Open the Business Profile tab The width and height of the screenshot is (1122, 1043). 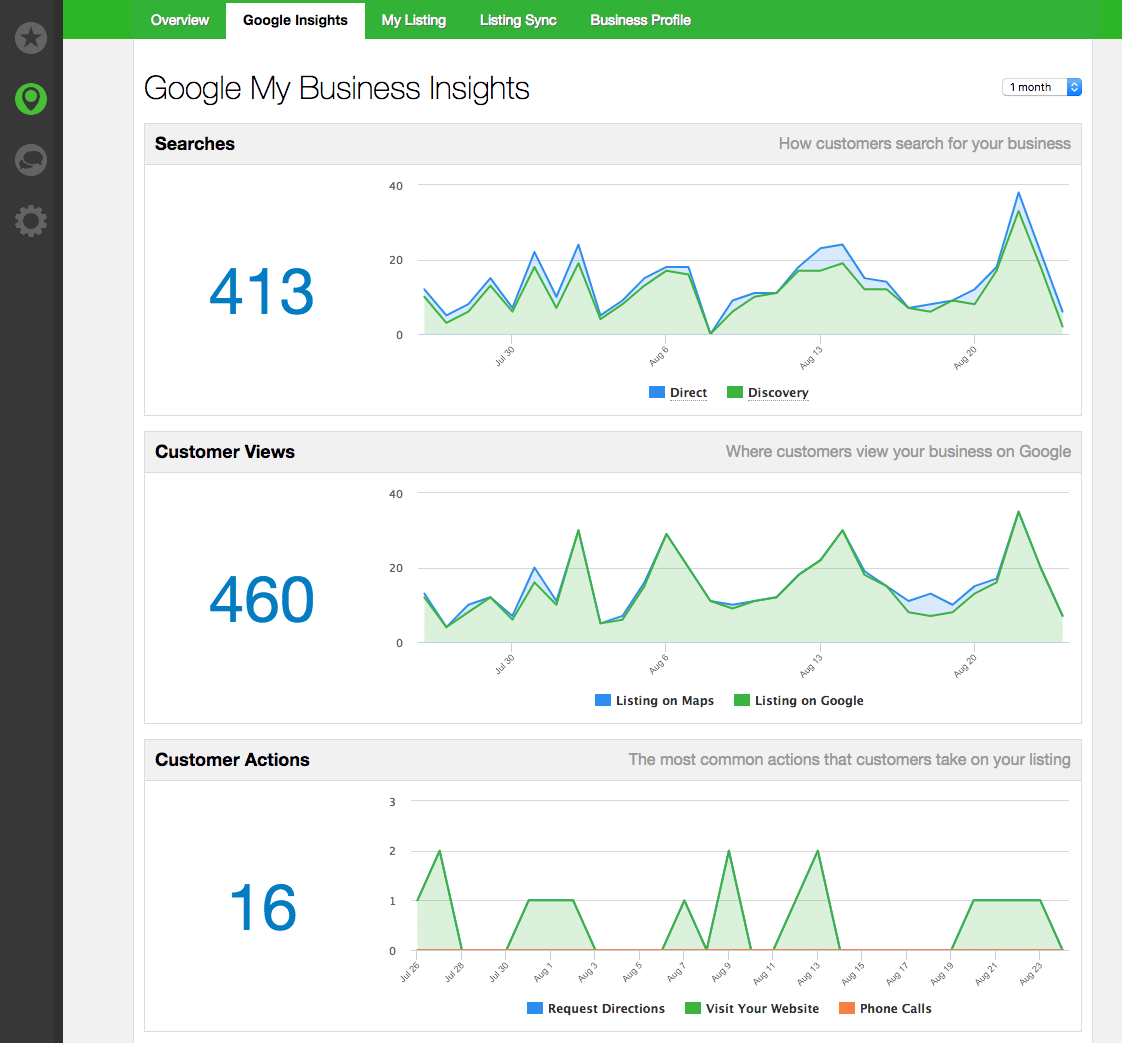click(x=640, y=20)
